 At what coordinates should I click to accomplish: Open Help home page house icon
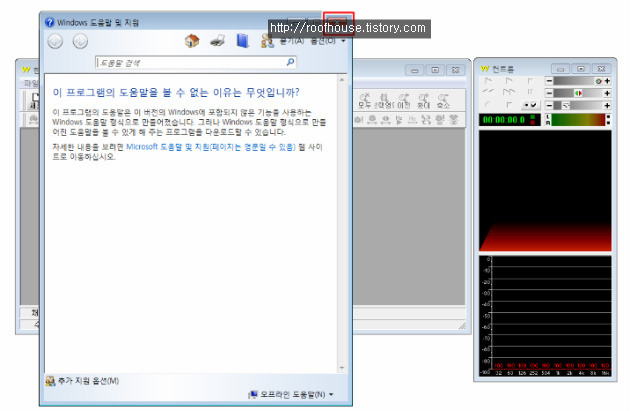(192, 41)
